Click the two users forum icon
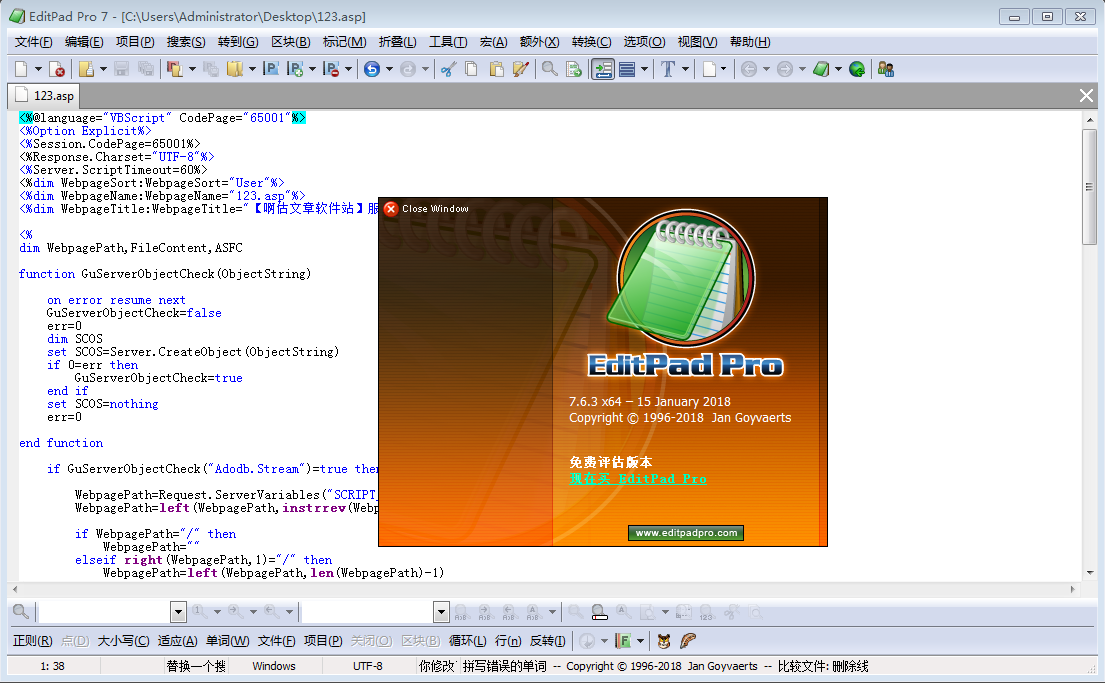The height and width of the screenshot is (683, 1105). (886, 69)
